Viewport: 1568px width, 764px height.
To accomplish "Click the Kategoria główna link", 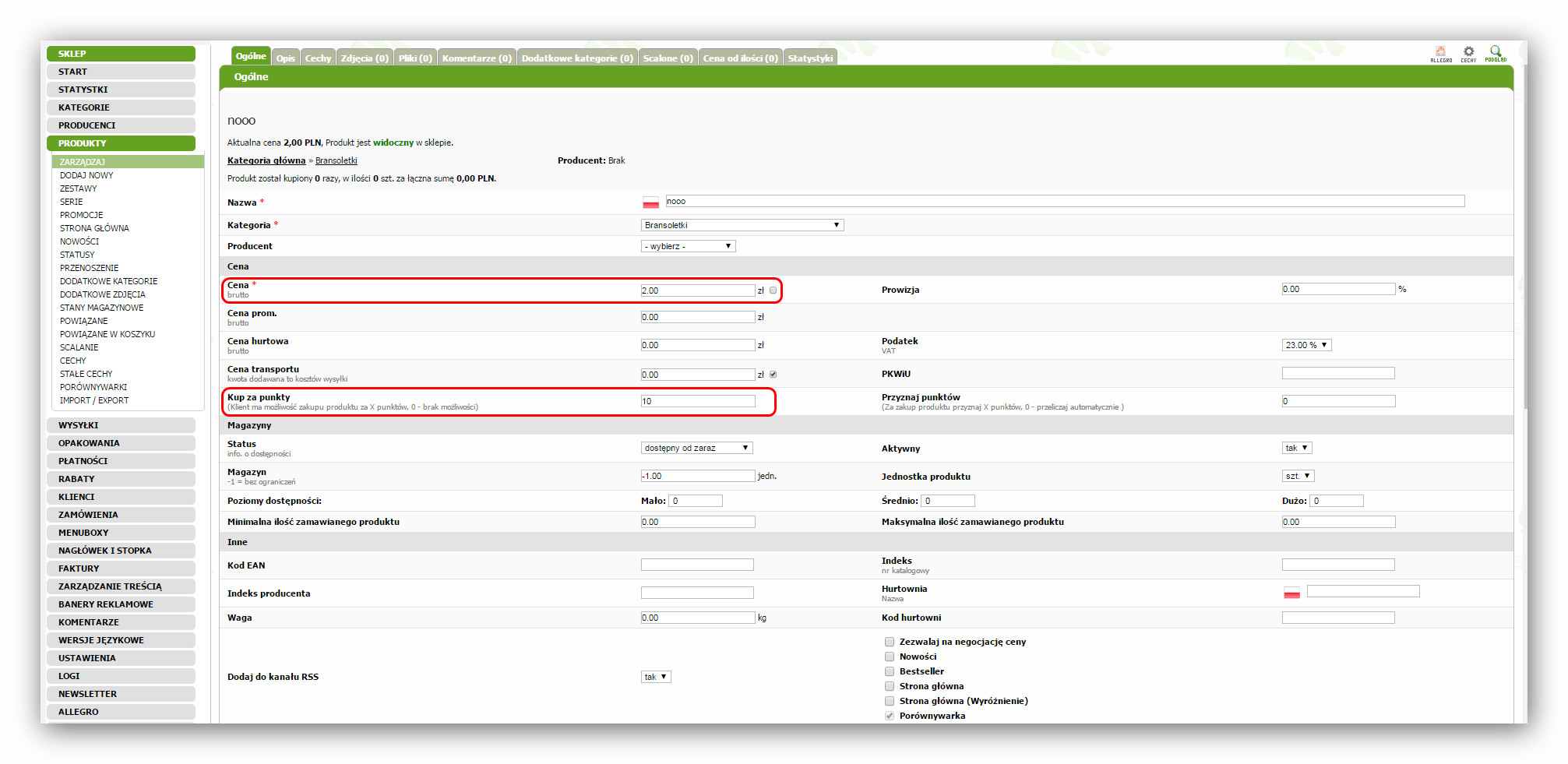I will click(266, 160).
